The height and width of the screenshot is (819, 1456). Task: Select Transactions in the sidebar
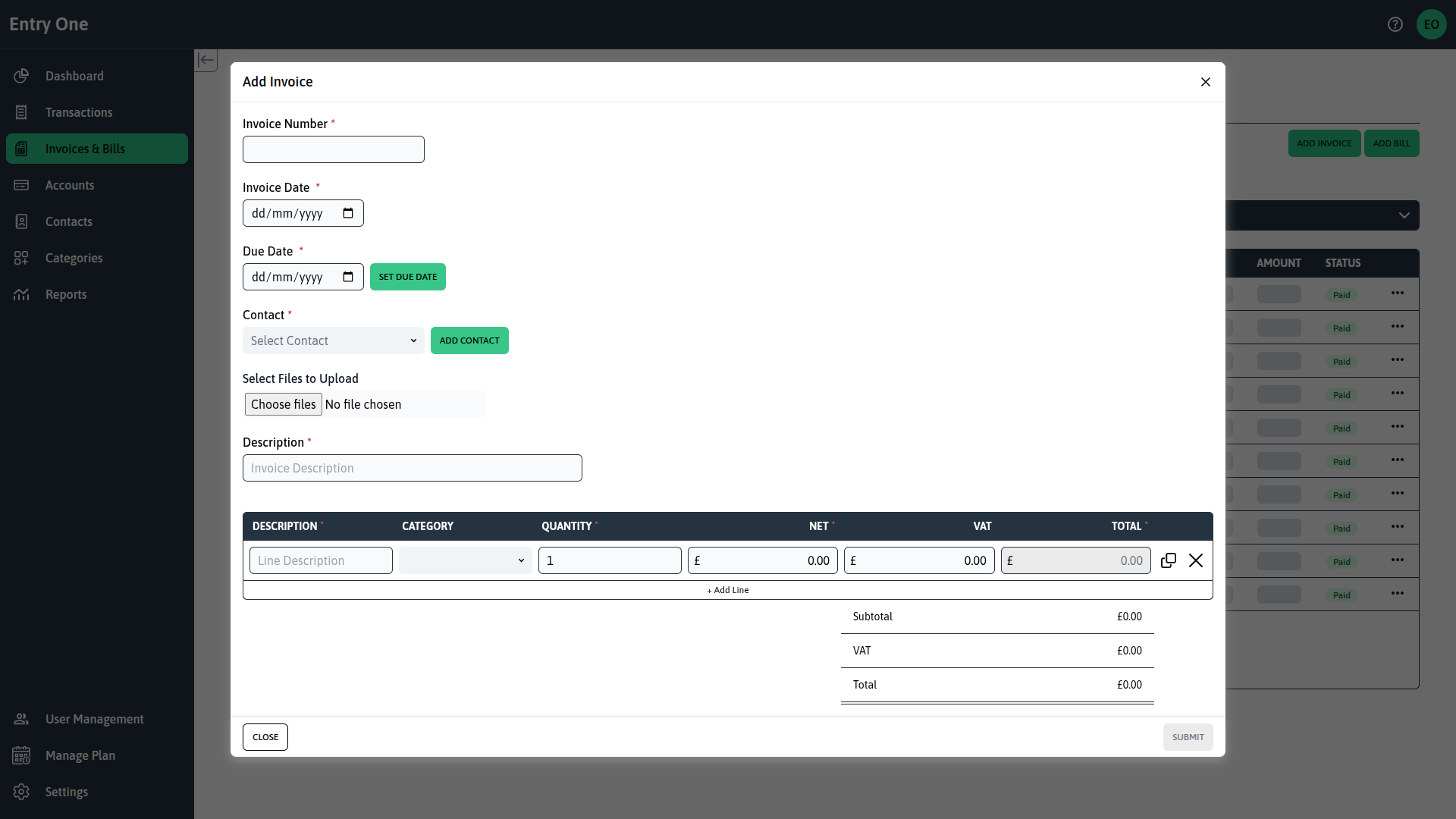click(x=78, y=112)
